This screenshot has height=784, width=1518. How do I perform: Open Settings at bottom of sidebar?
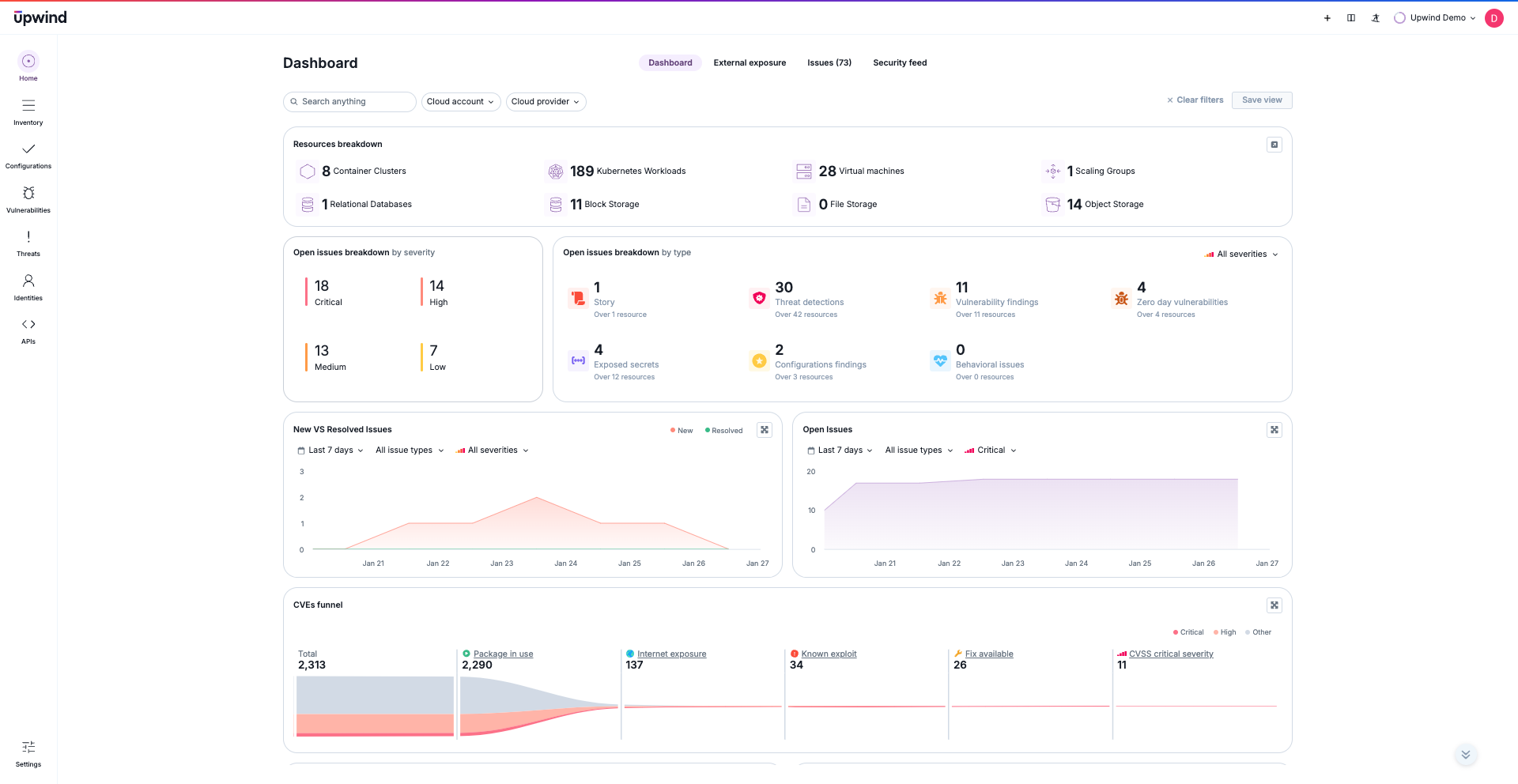[x=28, y=754]
